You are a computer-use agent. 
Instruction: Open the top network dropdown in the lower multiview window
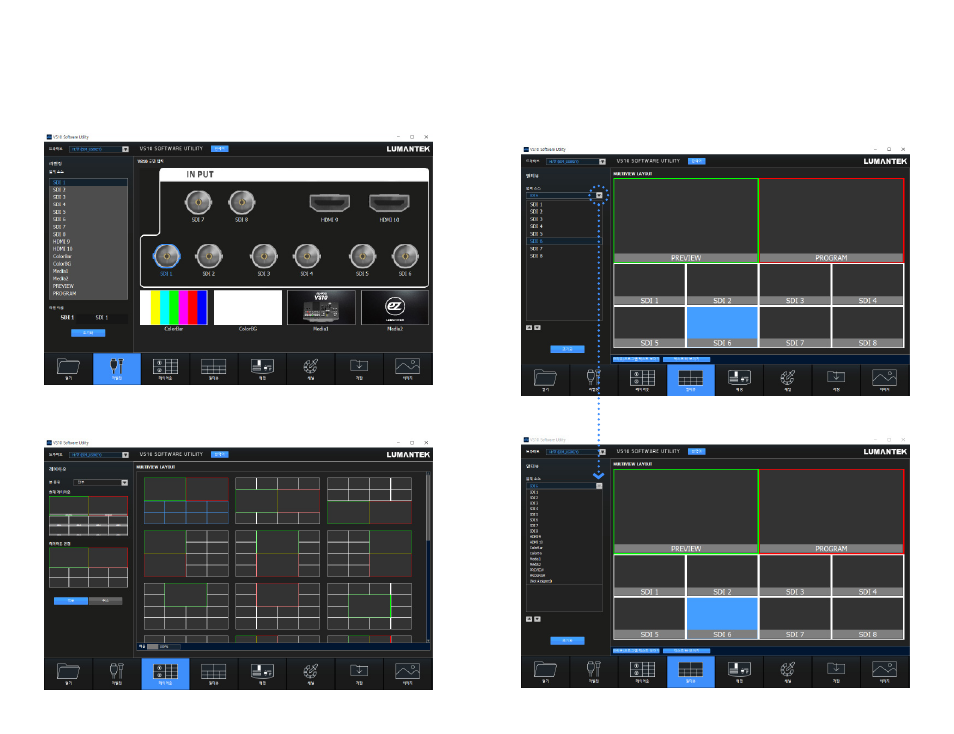[602, 452]
